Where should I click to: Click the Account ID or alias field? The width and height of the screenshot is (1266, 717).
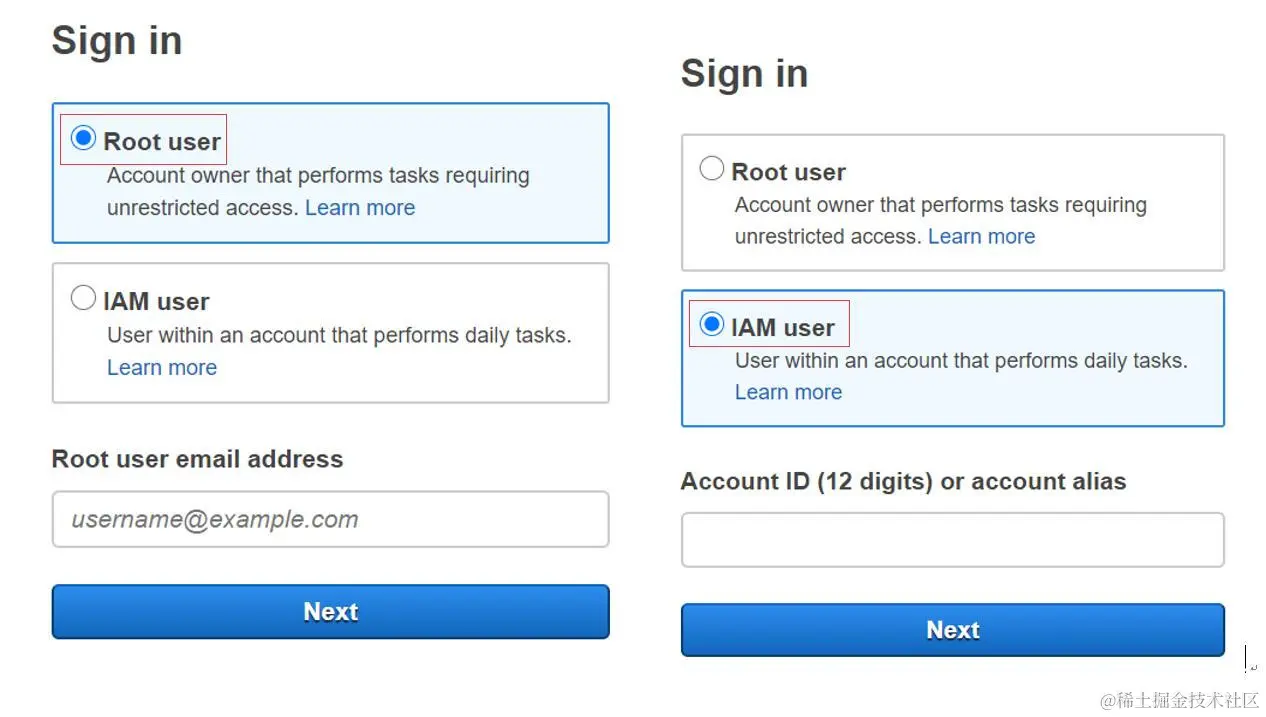pos(952,539)
